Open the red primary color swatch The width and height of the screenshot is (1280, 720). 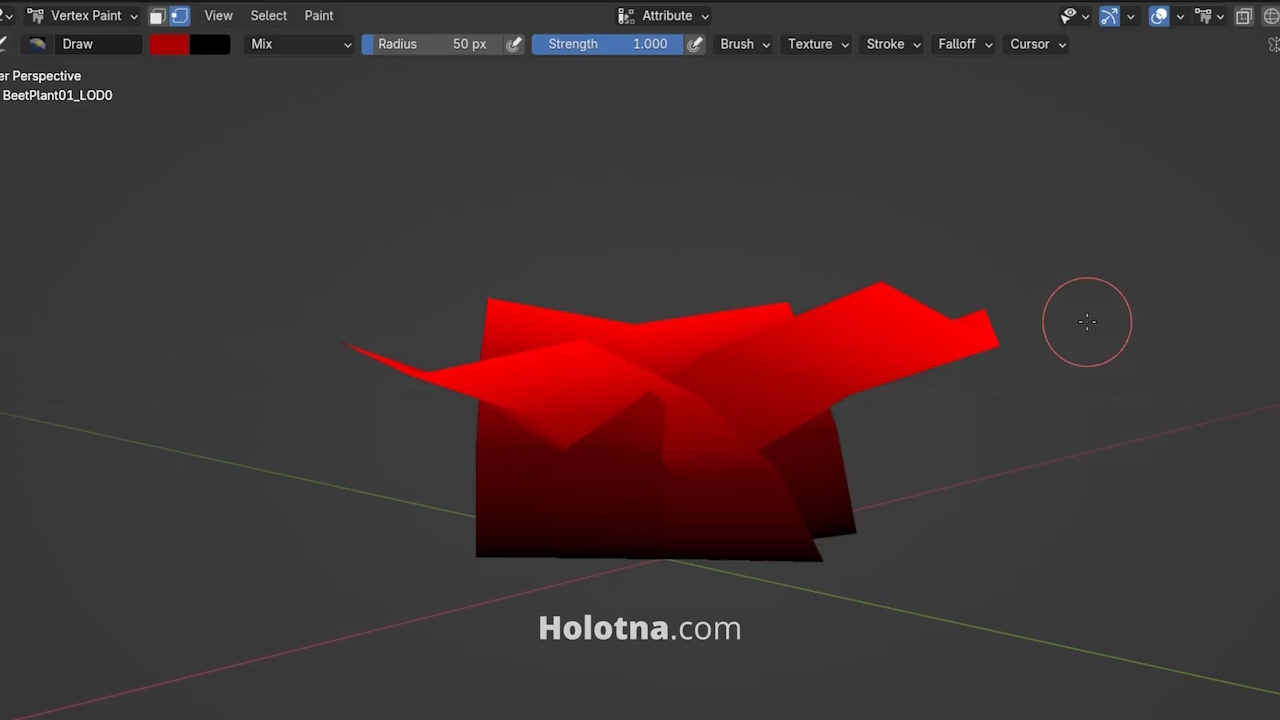coord(169,44)
